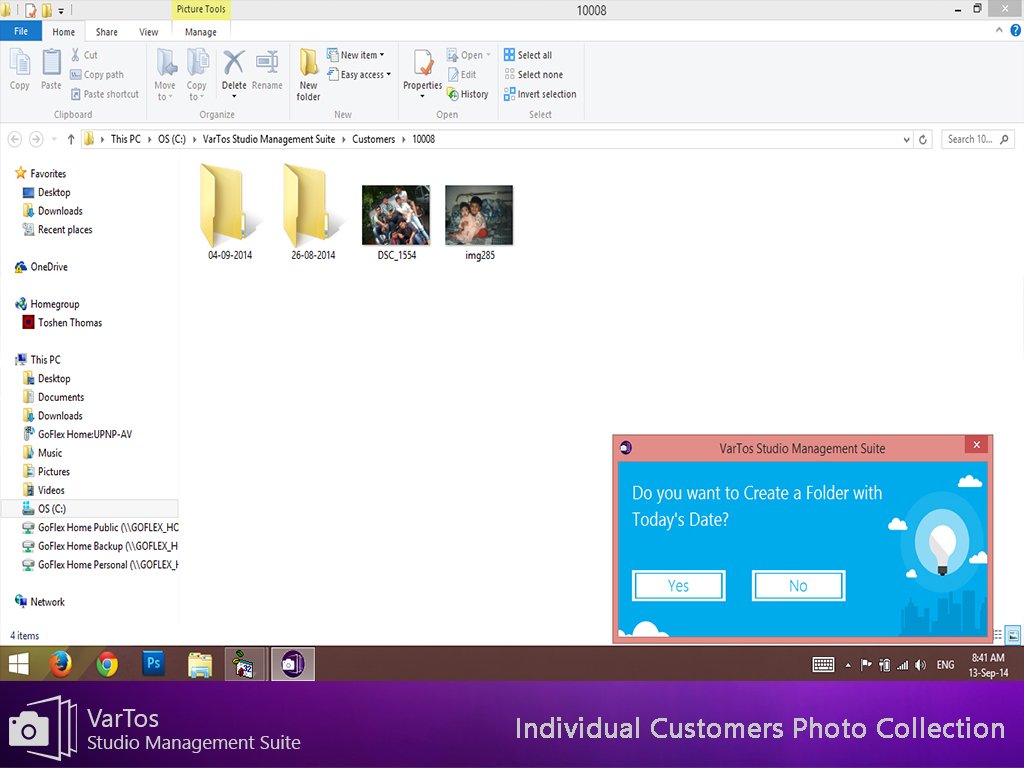Screen dimensions: 1024x768
Task: Click Copy path in Clipboard group
Action: tap(97, 74)
